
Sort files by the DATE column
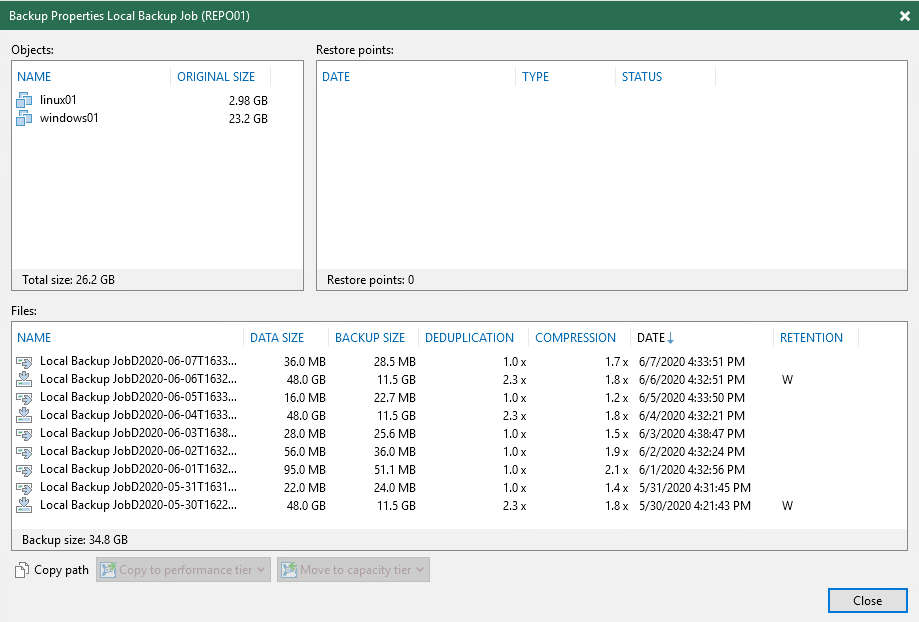pyautogui.click(x=651, y=338)
